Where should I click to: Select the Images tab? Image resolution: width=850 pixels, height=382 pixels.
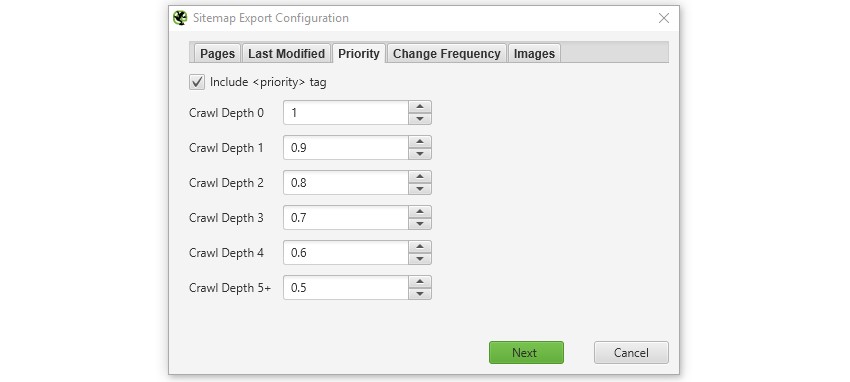(535, 54)
